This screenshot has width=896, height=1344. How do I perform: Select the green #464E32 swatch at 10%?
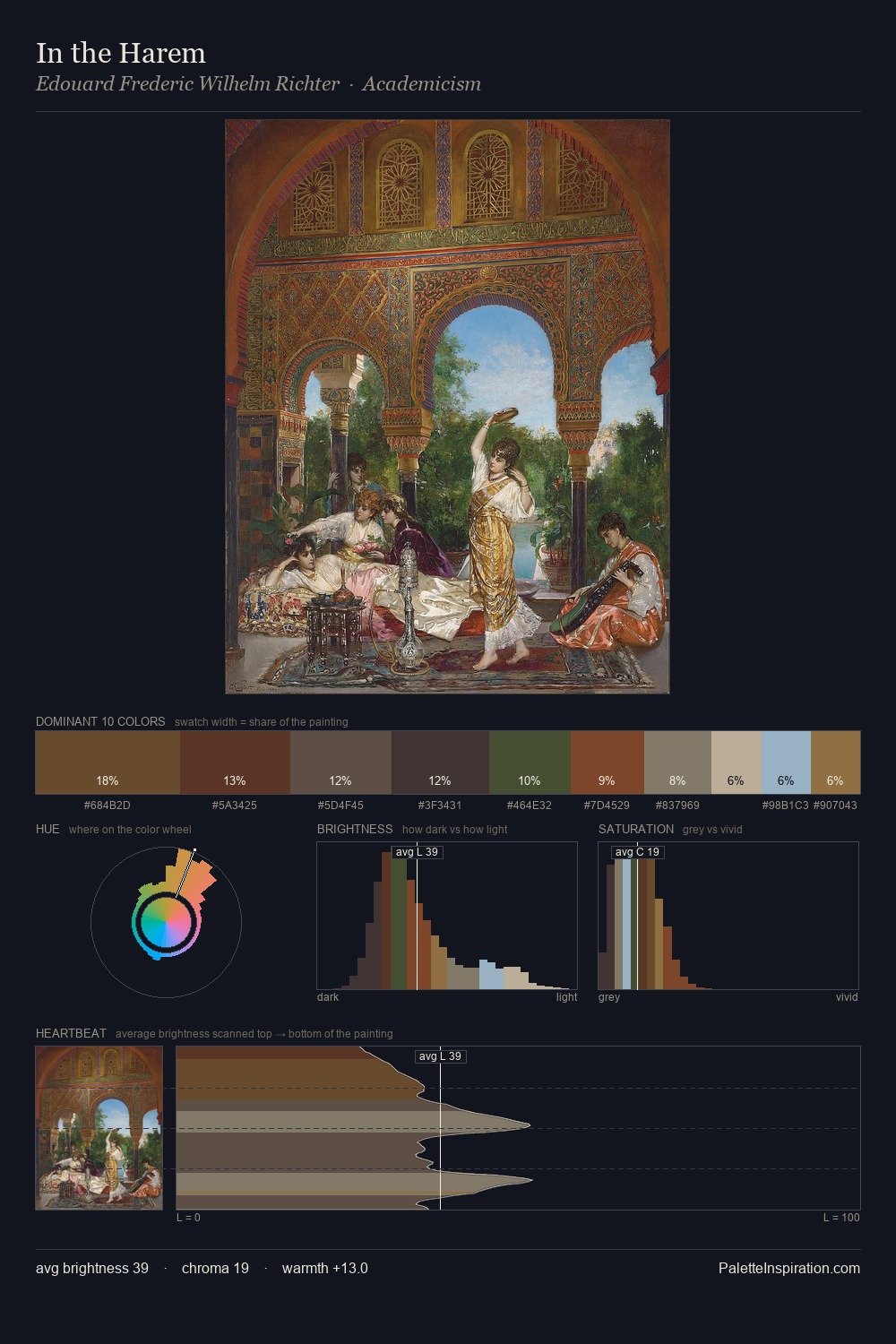pyautogui.click(x=530, y=762)
